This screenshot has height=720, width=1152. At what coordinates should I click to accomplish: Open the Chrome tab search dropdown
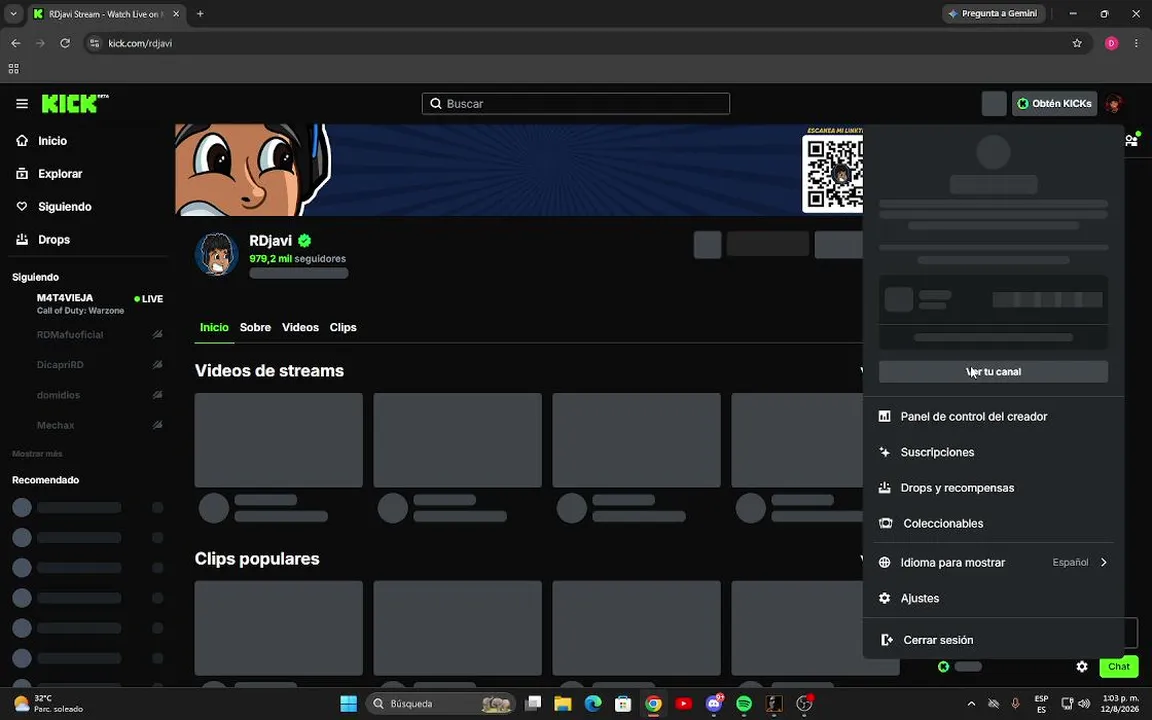[13, 13]
